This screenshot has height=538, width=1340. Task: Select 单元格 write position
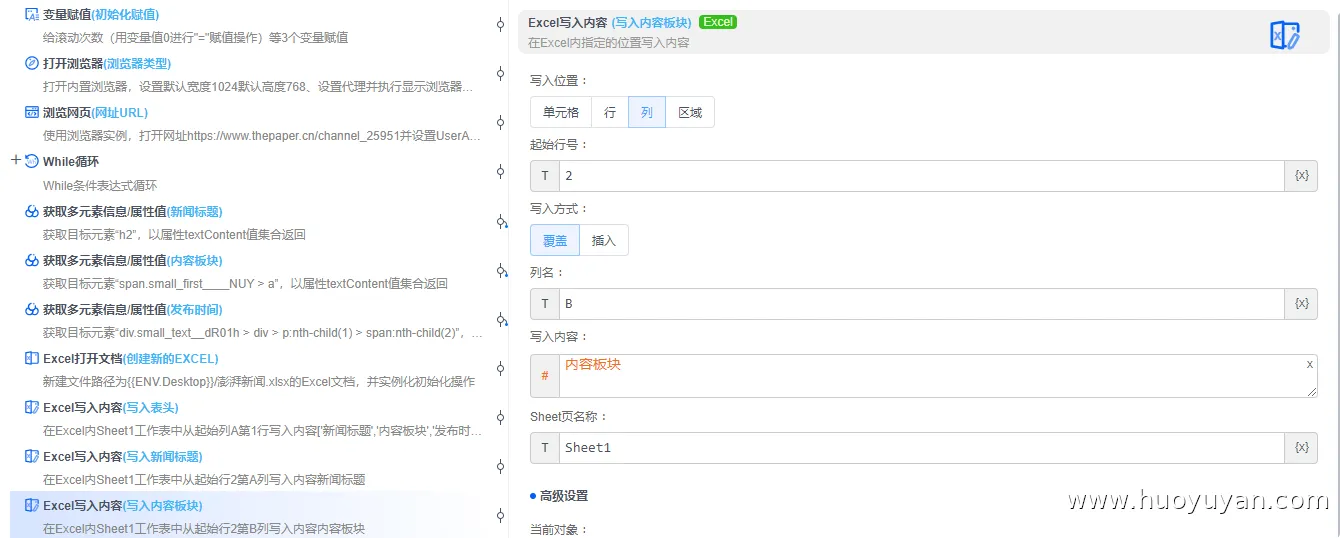(561, 112)
